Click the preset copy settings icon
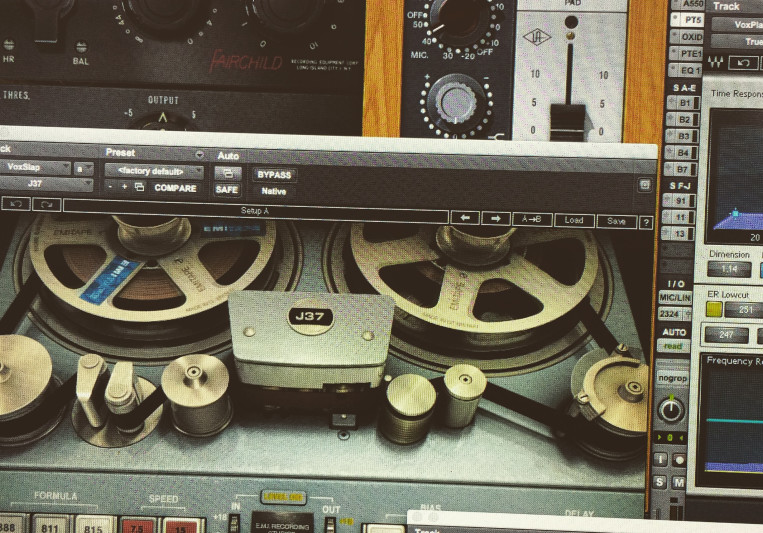The image size is (763, 533). 139,187
